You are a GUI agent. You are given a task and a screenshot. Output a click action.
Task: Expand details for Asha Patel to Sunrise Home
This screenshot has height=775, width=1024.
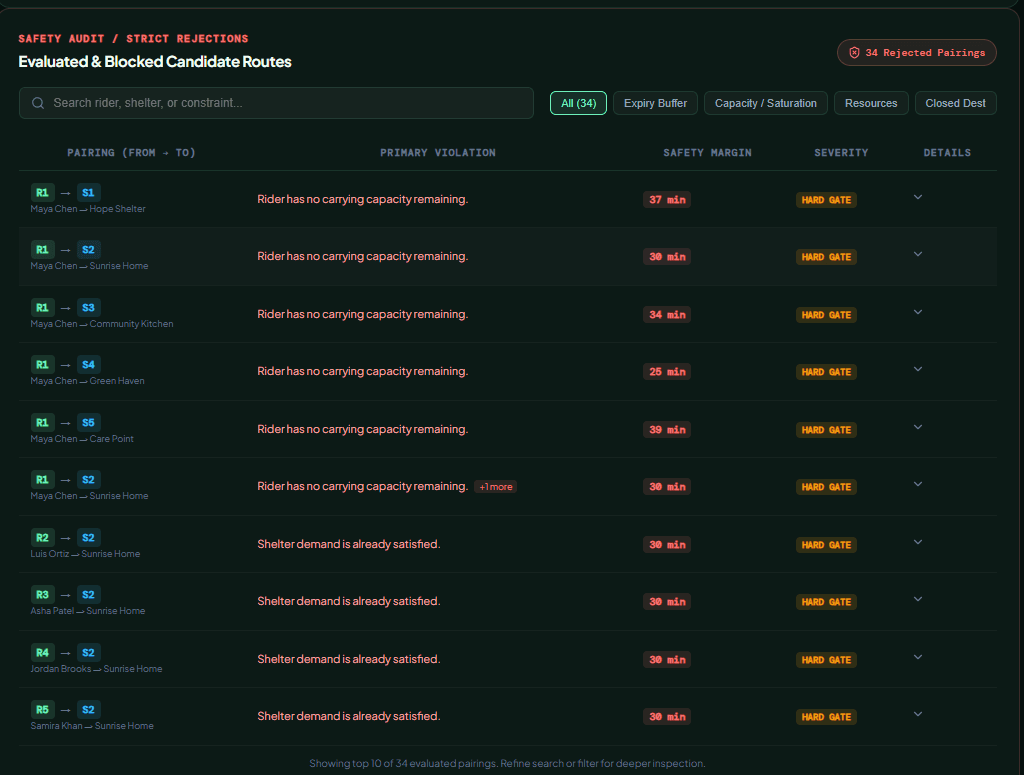point(918,599)
